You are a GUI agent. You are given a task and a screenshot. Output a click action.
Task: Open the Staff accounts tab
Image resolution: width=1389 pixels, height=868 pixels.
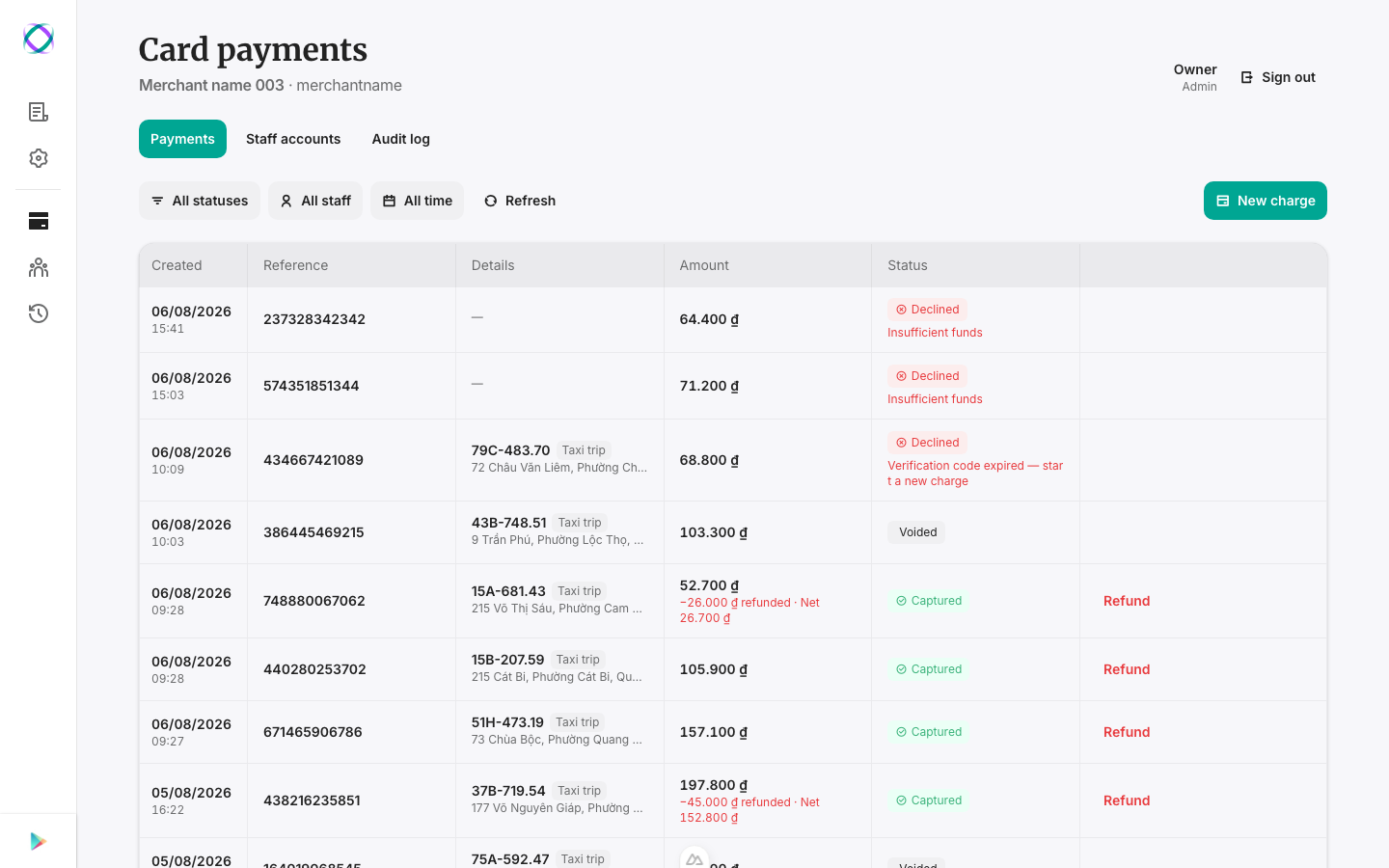[293, 139]
